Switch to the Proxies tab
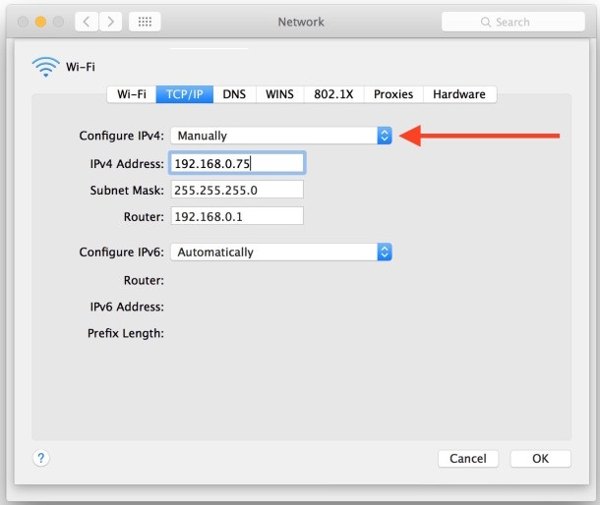The height and width of the screenshot is (505, 600). (x=393, y=94)
